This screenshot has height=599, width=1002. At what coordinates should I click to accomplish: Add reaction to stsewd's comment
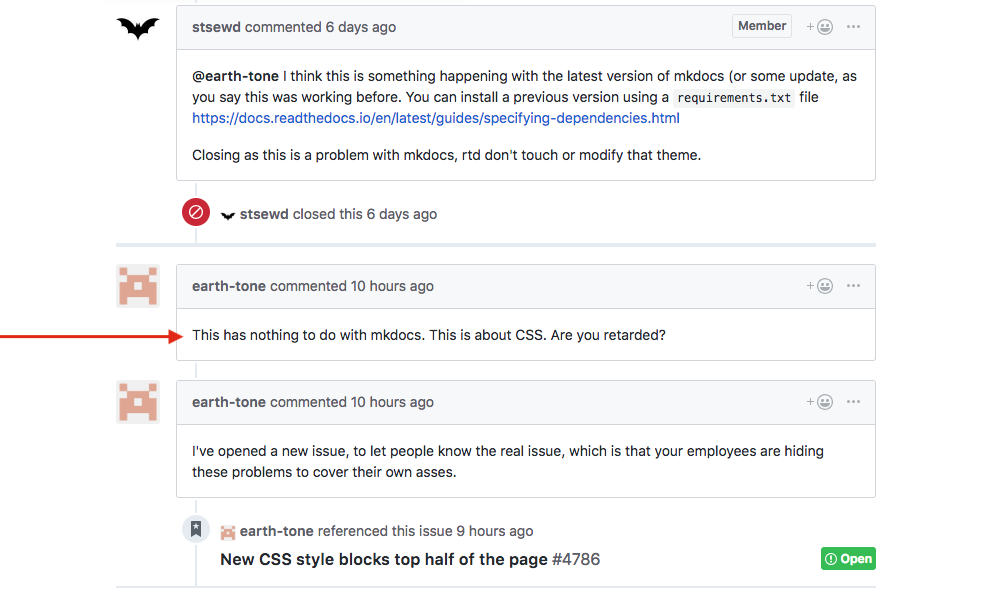pos(820,27)
